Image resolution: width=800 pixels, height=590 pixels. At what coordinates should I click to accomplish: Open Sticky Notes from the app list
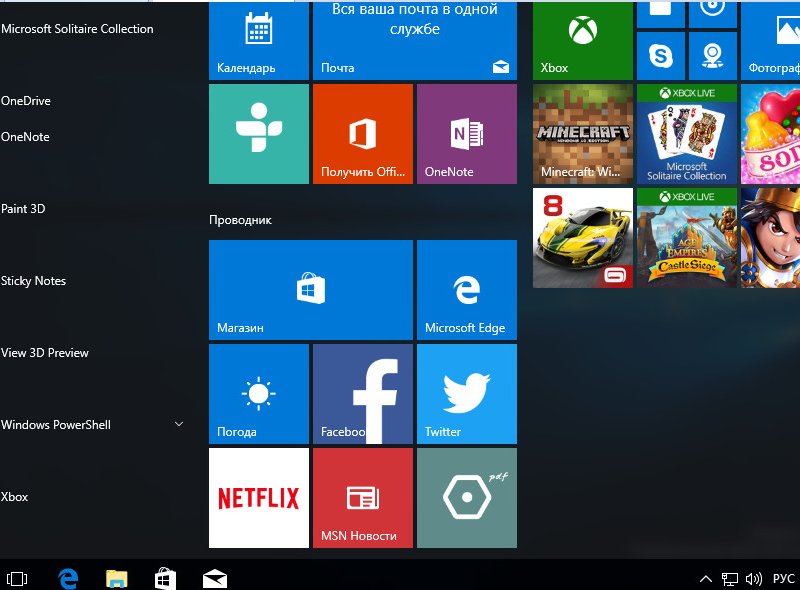(33, 281)
